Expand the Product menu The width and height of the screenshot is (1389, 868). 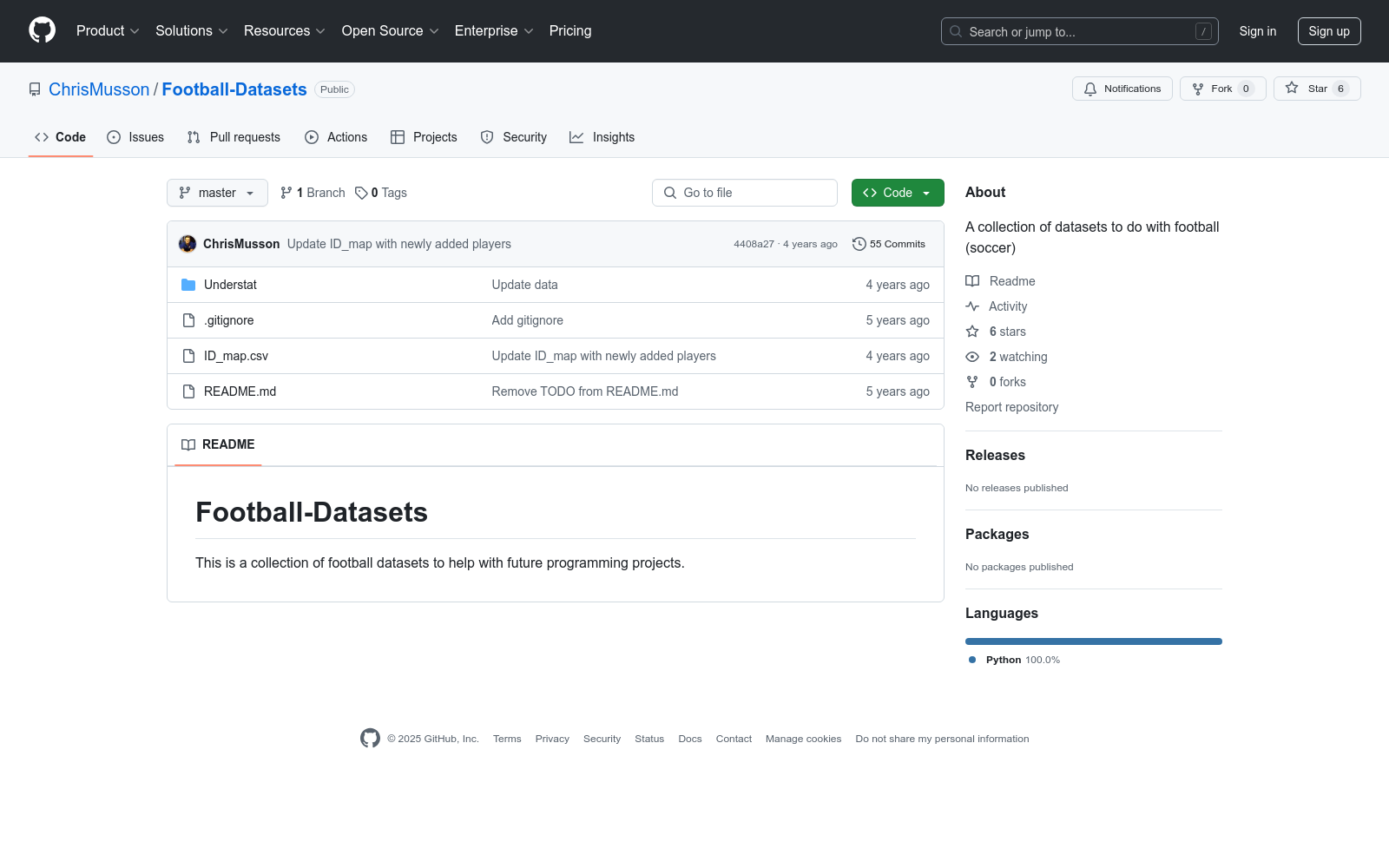[x=108, y=30]
